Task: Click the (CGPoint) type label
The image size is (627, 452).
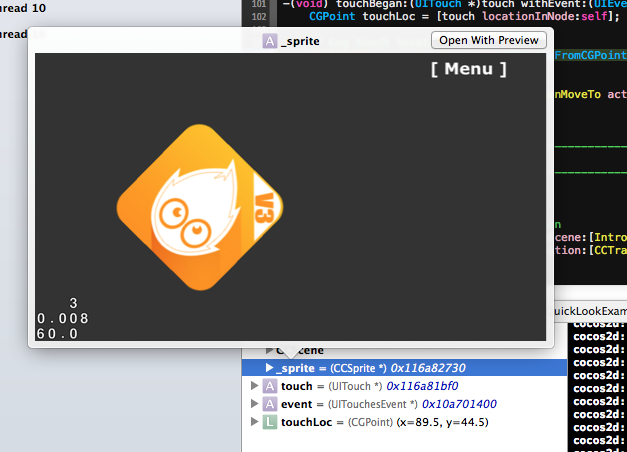Action: 370,422
